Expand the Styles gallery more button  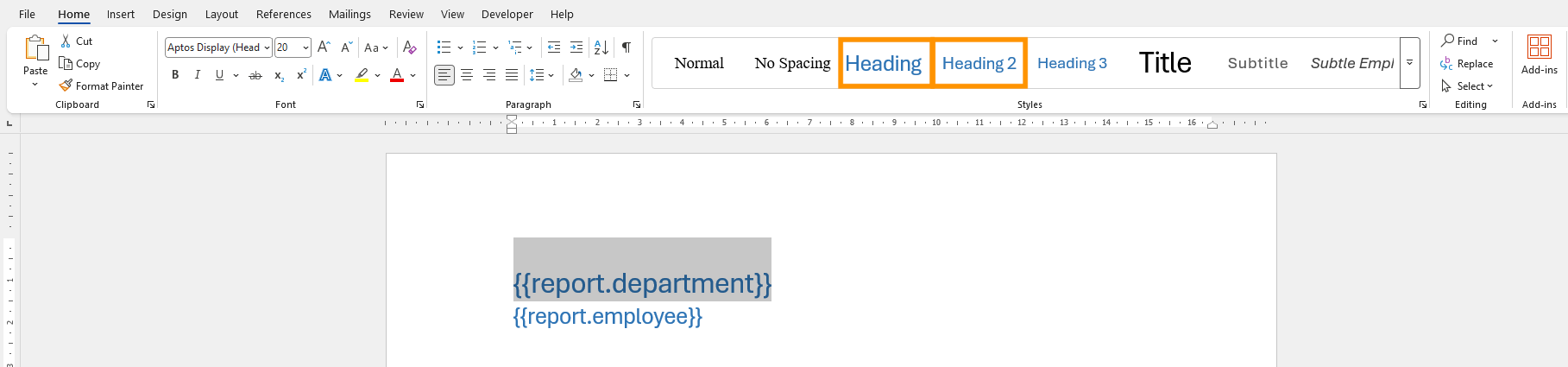1409,63
